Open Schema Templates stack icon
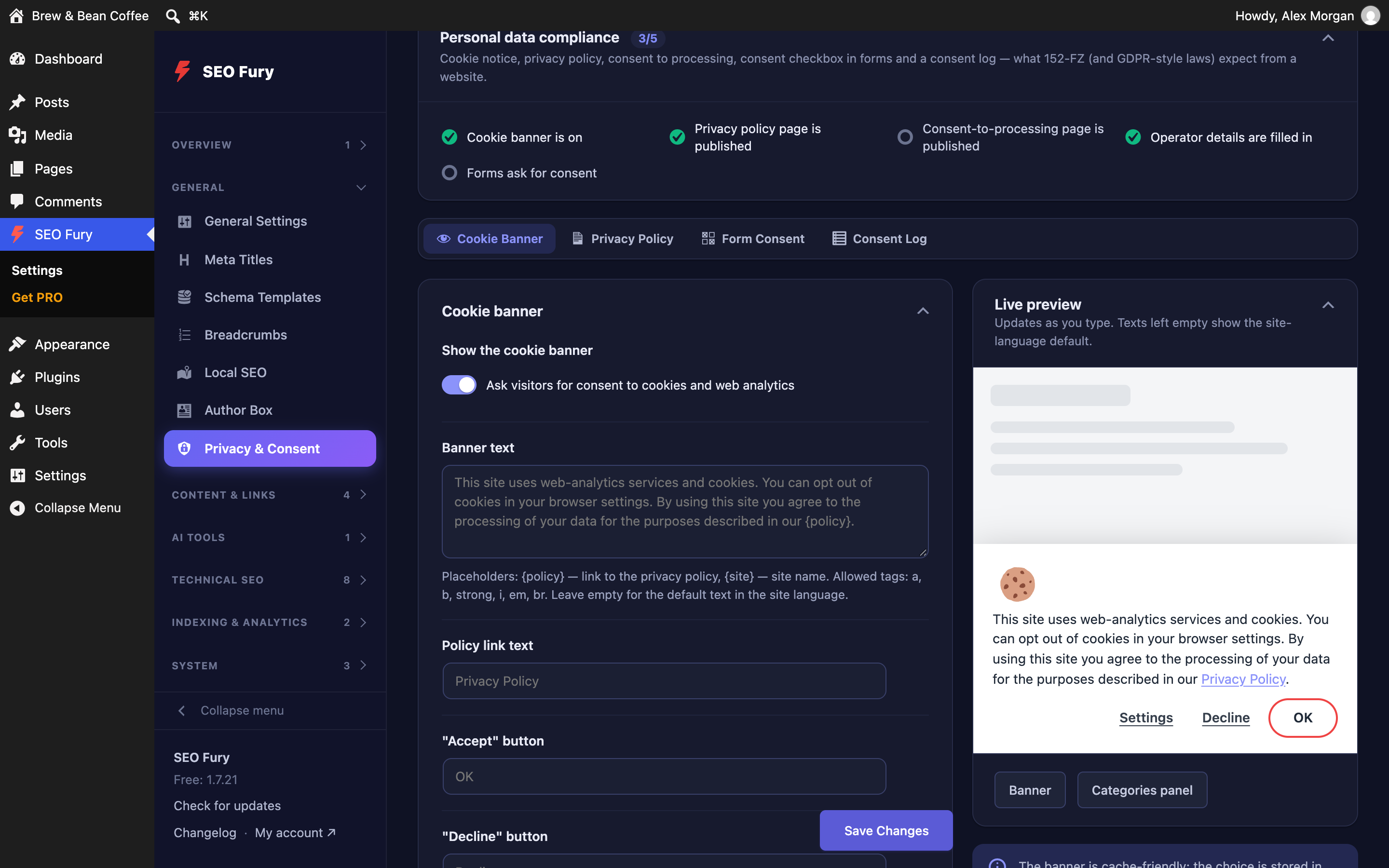The width and height of the screenshot is (1389, 868). pyautogui.click(x=184, y=297)
